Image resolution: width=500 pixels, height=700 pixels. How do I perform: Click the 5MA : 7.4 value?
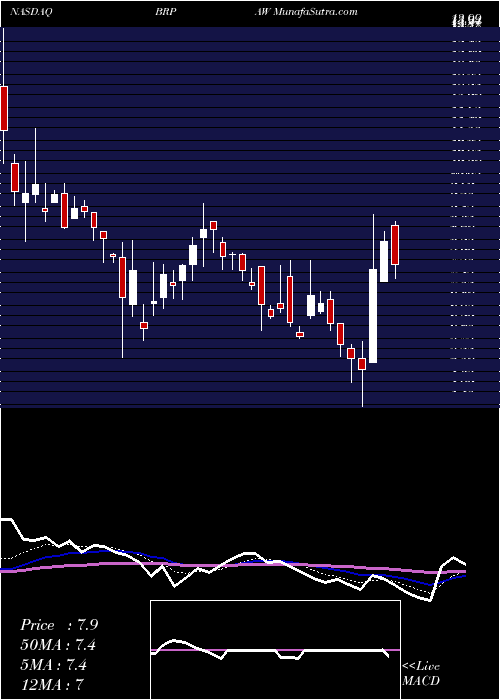54,665
